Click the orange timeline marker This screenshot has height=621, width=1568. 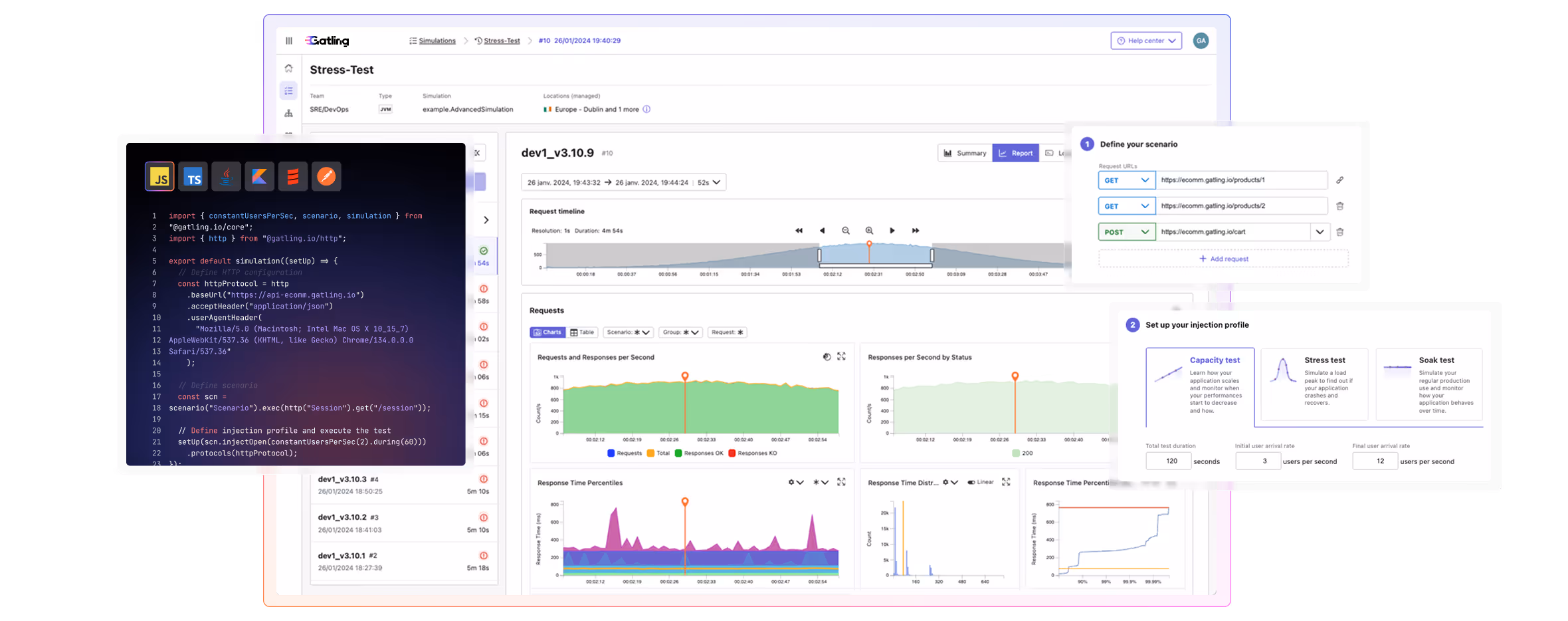pos(869,245)
